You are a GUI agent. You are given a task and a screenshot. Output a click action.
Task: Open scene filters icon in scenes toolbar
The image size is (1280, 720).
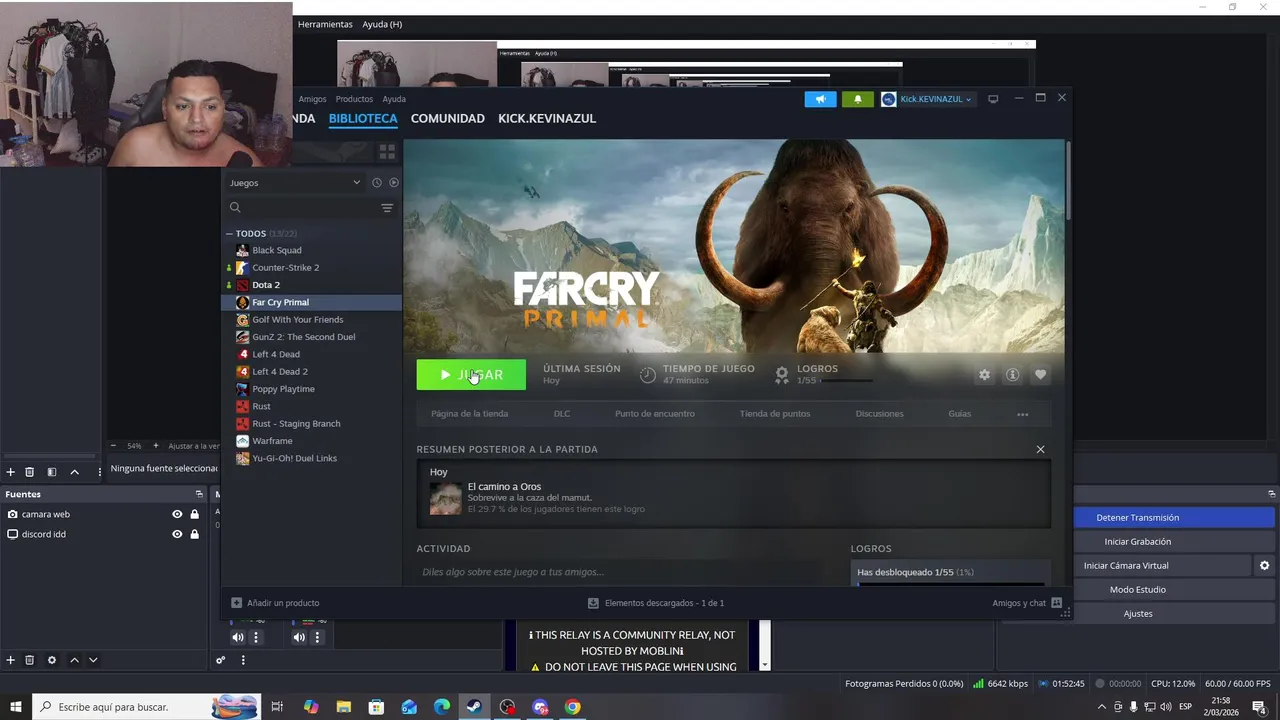point(52,472)
